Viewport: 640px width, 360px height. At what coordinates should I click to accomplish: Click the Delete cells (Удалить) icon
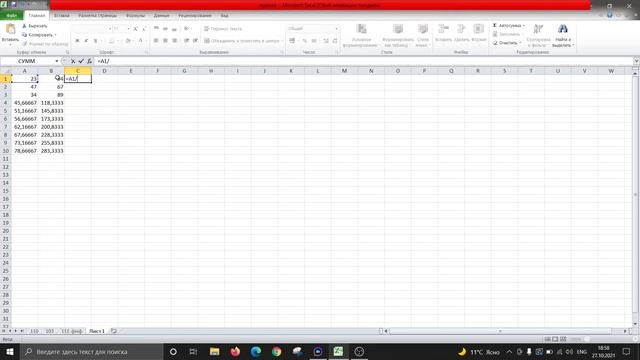coord(461,29)
